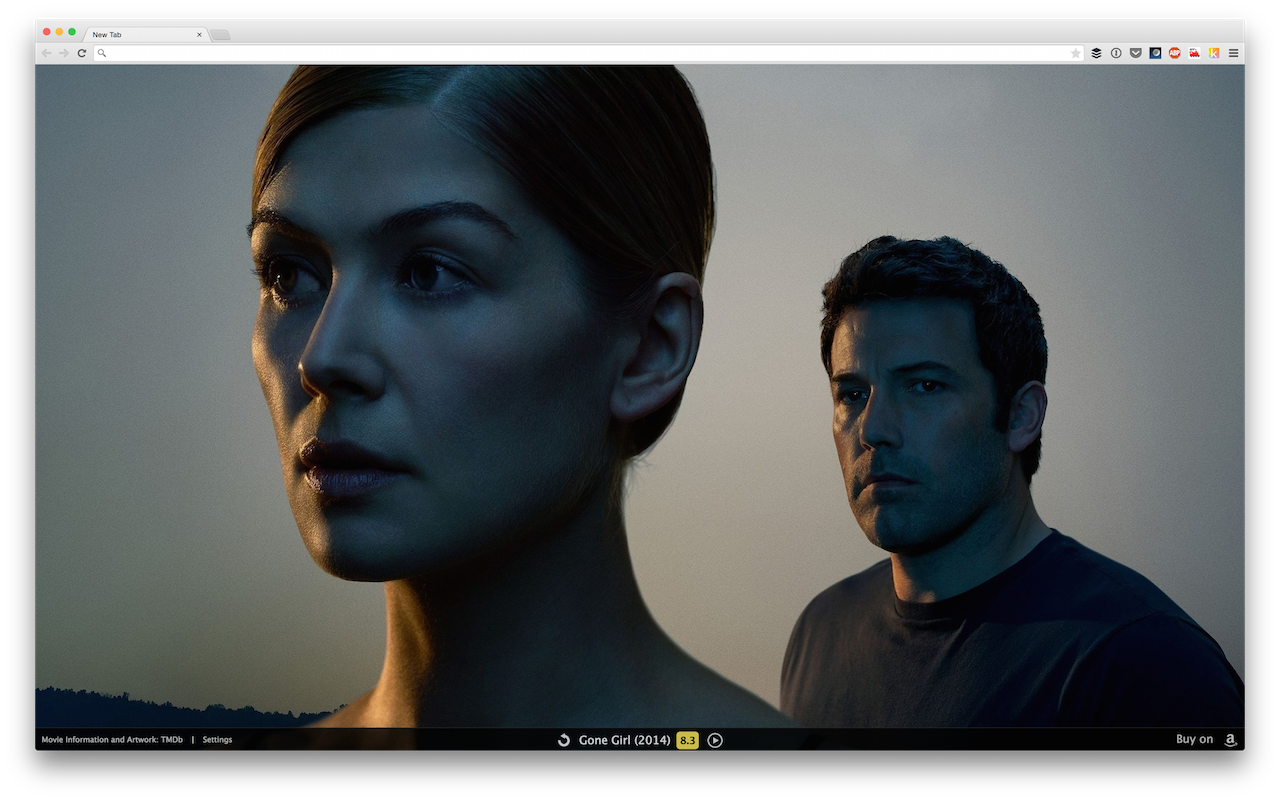Open the Settings link
The image size is (1280, 800).
(x=217, y=740)
